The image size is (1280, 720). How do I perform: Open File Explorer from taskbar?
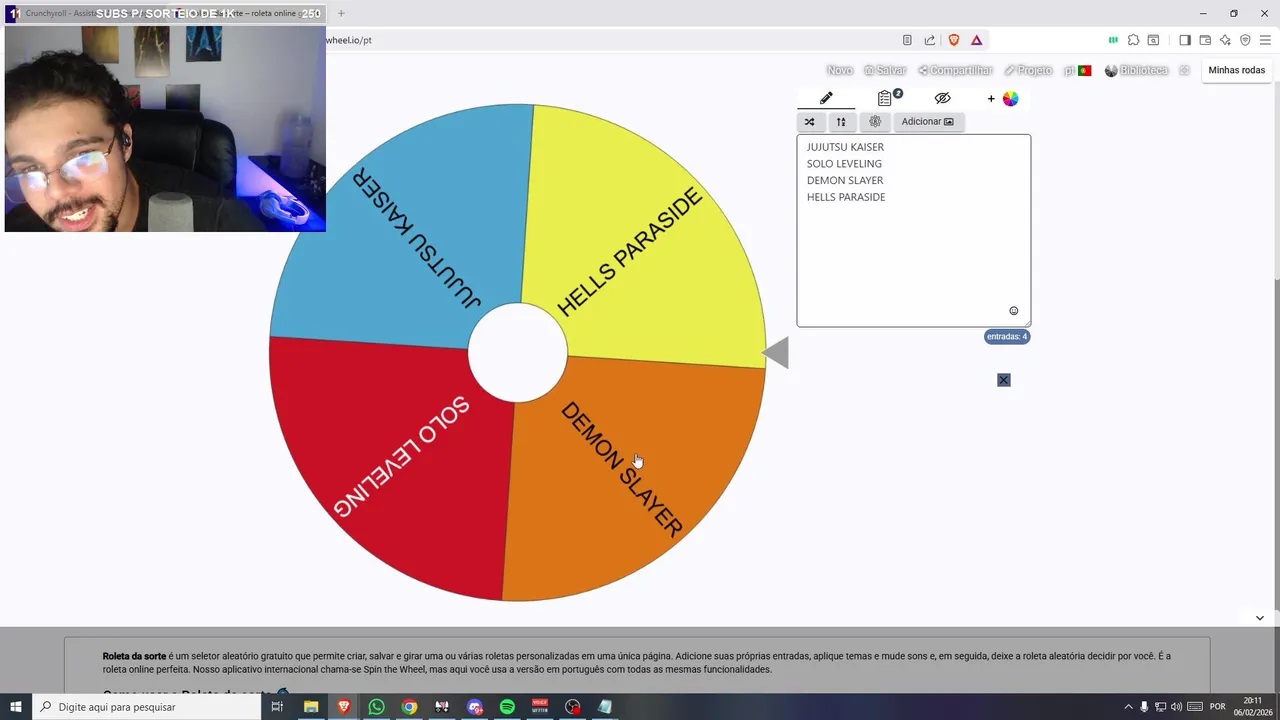[311, 707]
